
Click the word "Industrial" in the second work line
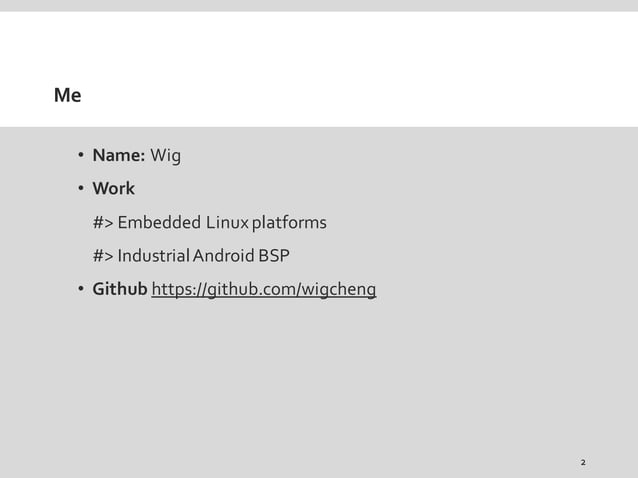(153, 256)
